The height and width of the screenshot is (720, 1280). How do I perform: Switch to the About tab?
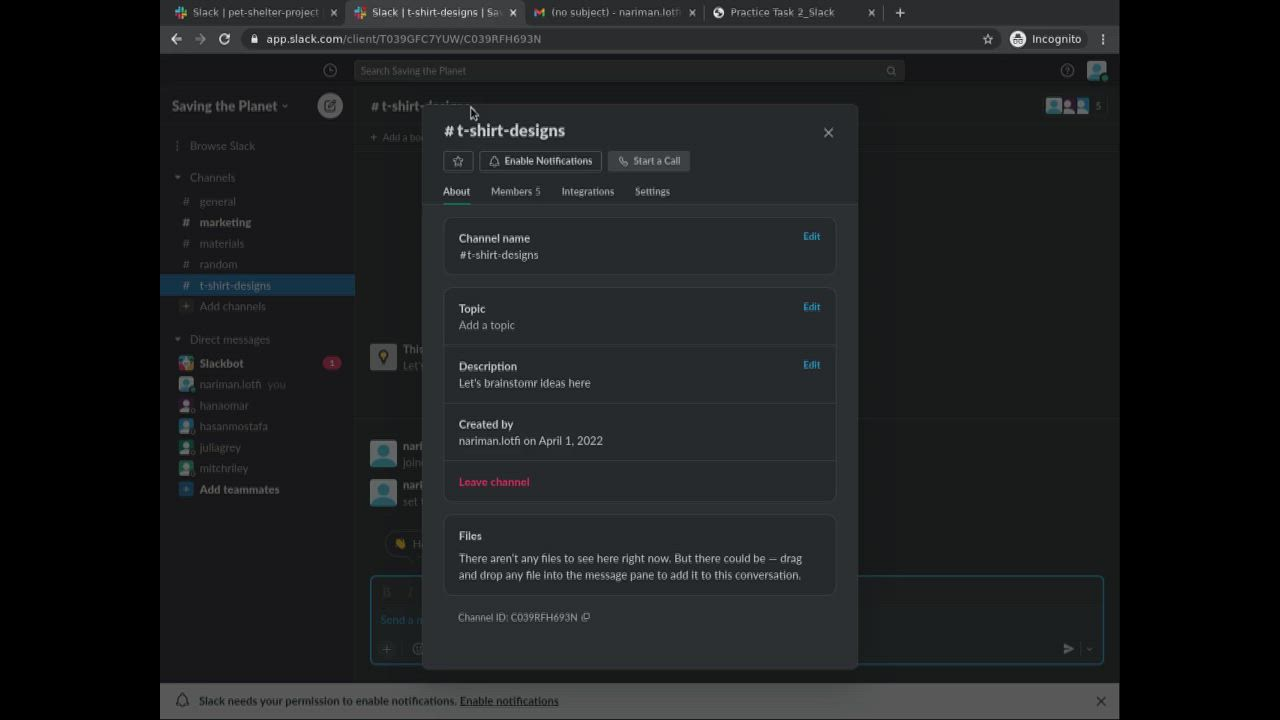456,191
